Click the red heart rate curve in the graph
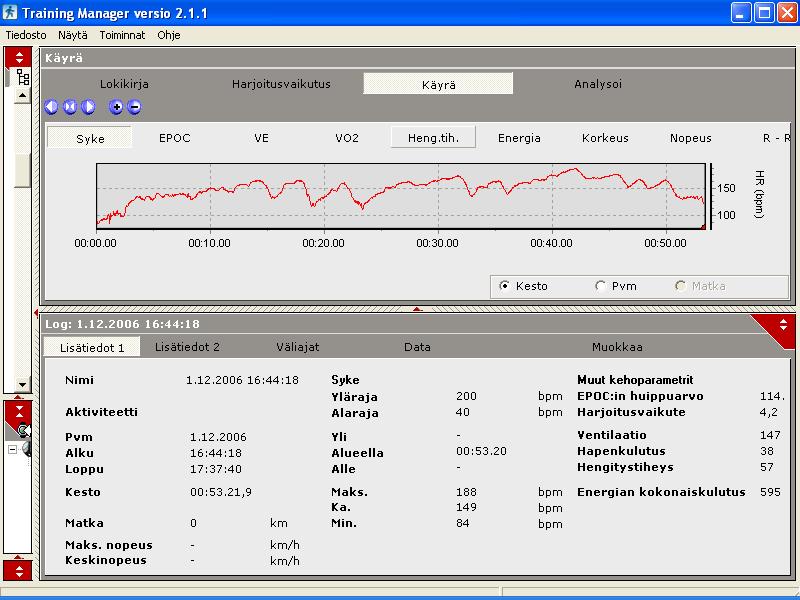This screenshot has height=600, width=800. tap(401, 184)
